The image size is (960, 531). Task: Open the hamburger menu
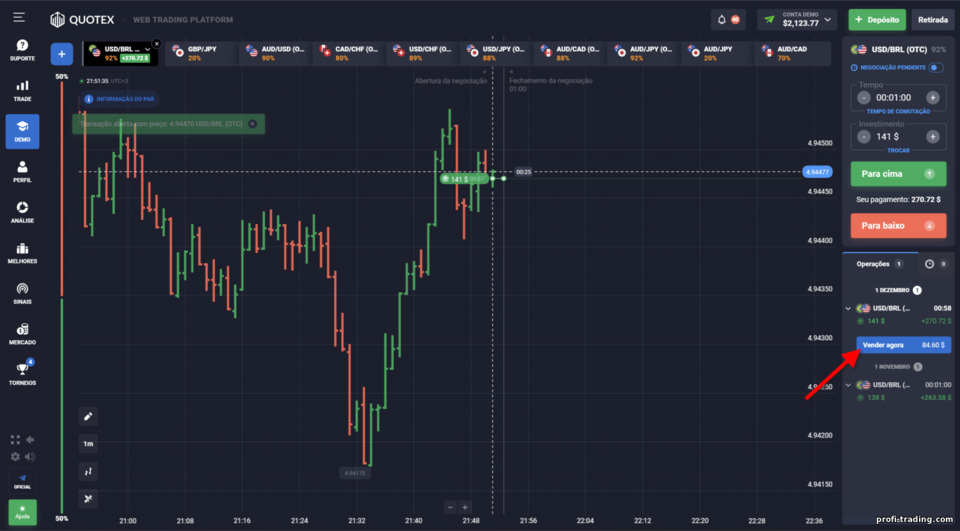(19, 17)
